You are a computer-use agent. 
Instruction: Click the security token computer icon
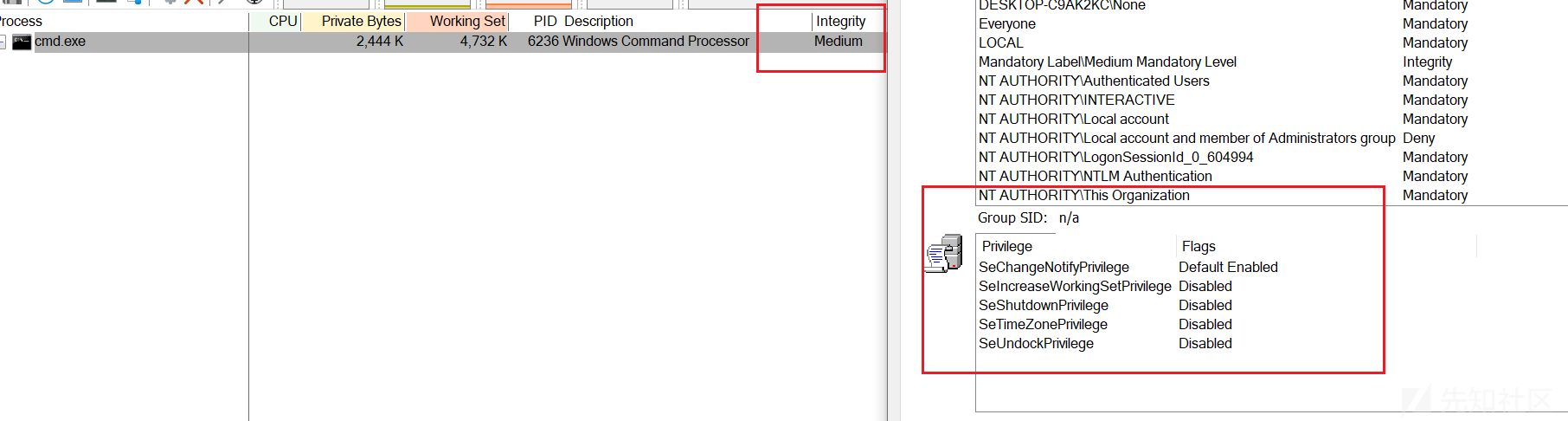[x=944, y=253]
